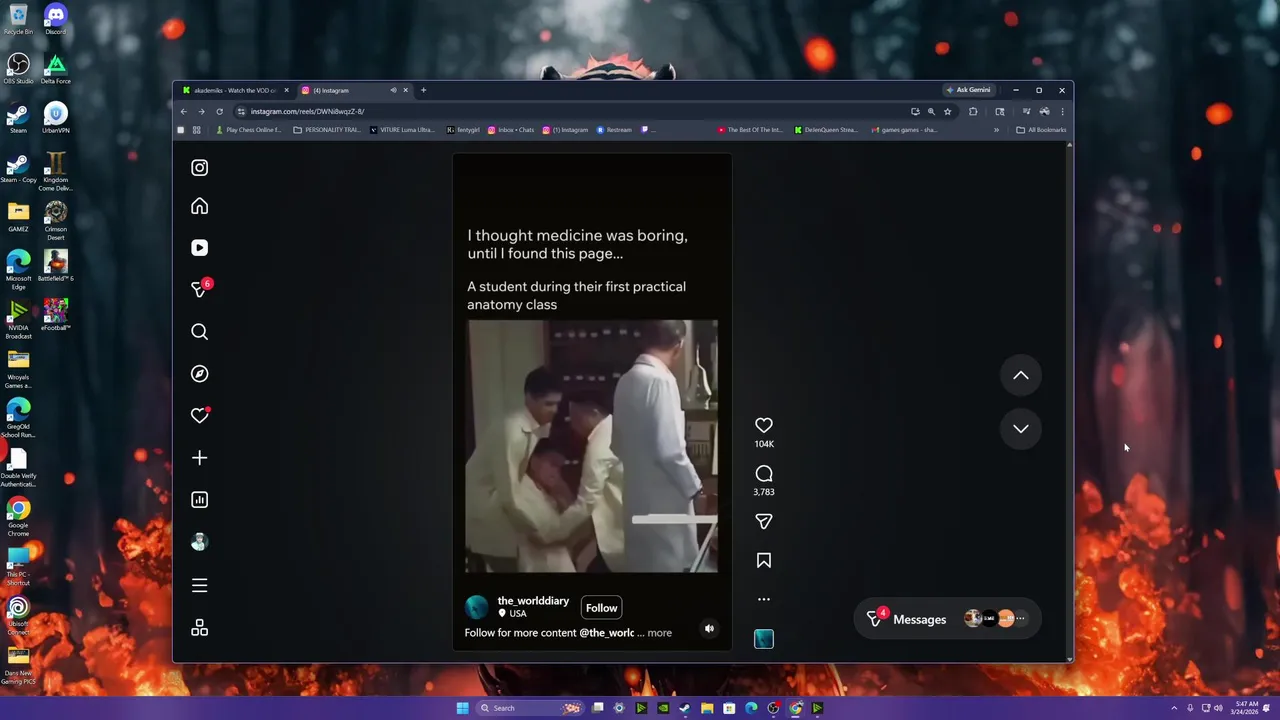Open PERSONALITY TRAI... bookmarks folder

pyautogui.click(x=327, y=130)
